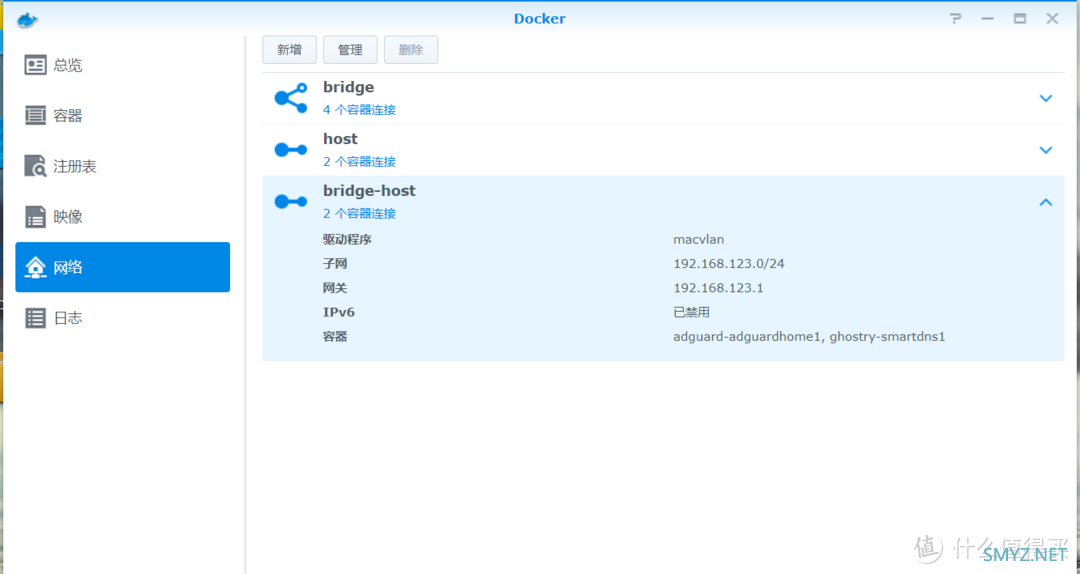Click the subnet value 192.168.123.0/24

point(729,264)
